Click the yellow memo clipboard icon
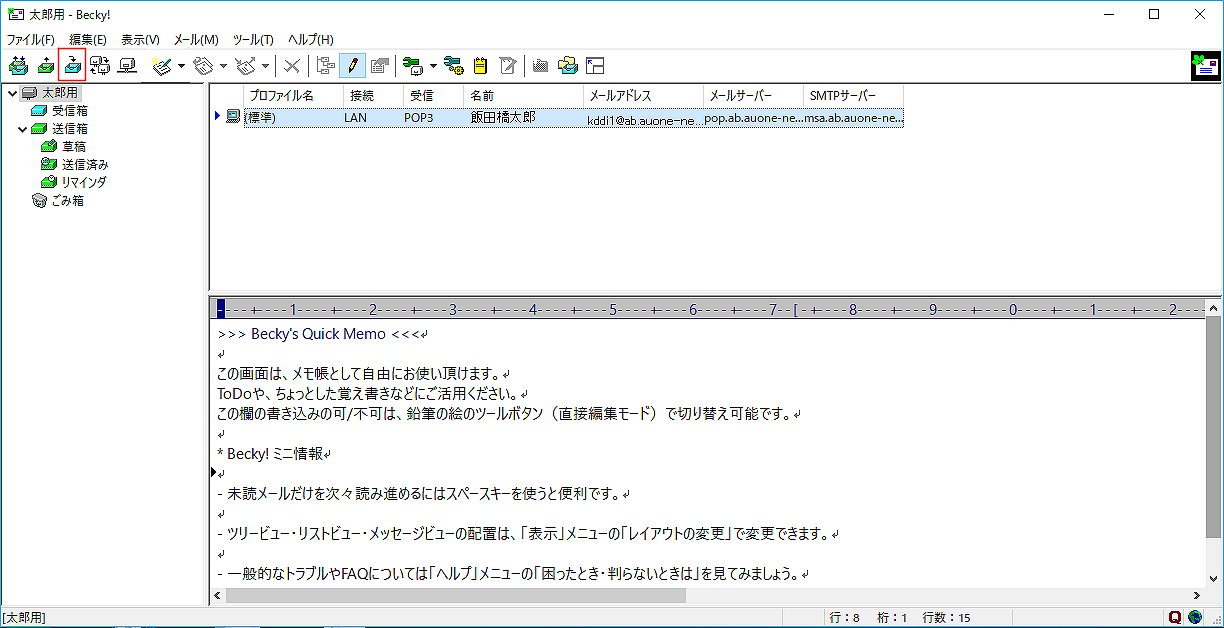1224x628 pixels. pos(481,66)
